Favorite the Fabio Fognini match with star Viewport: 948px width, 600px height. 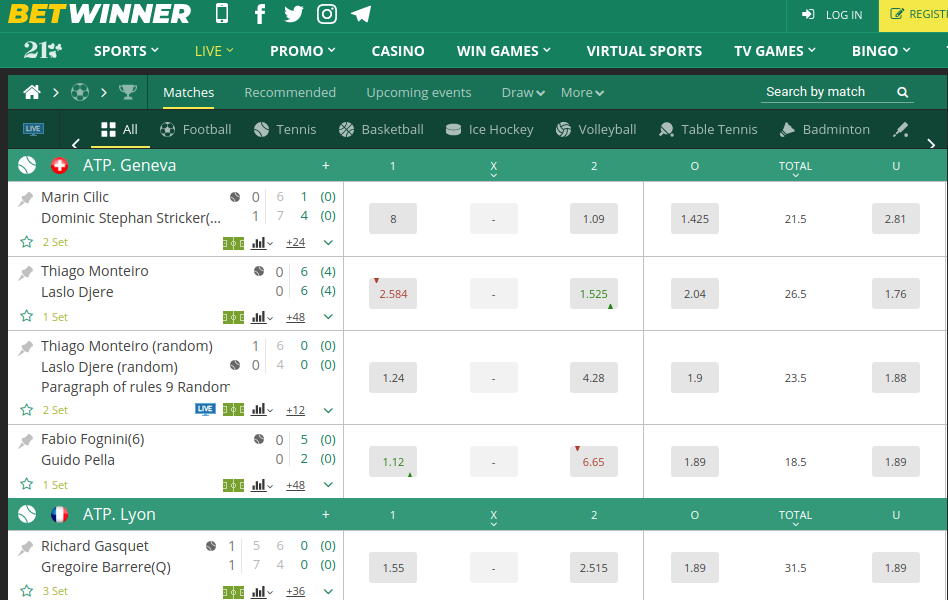coord(27,484)
